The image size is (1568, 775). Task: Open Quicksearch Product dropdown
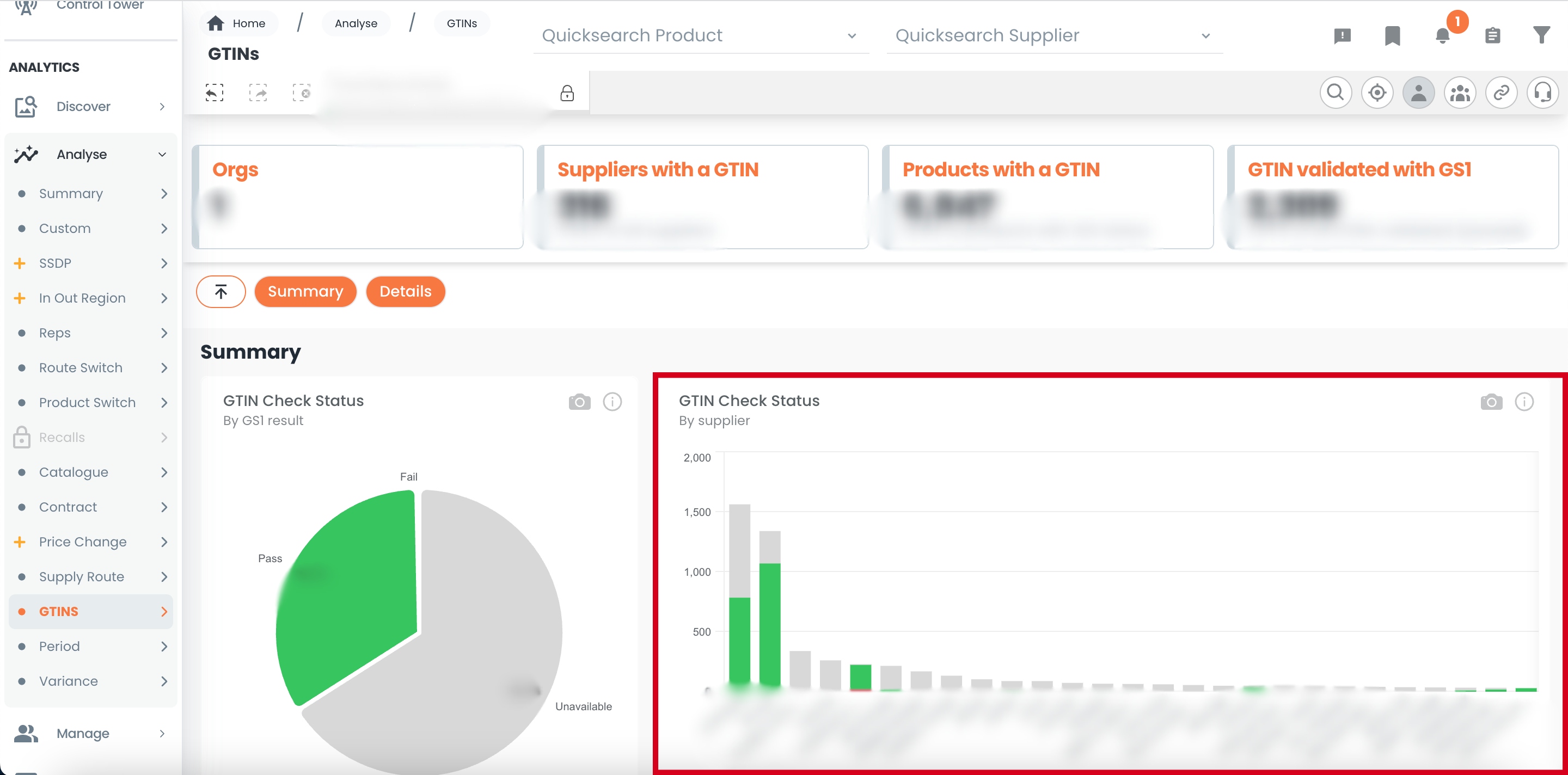pyautogui.click(x=701, y=35)
